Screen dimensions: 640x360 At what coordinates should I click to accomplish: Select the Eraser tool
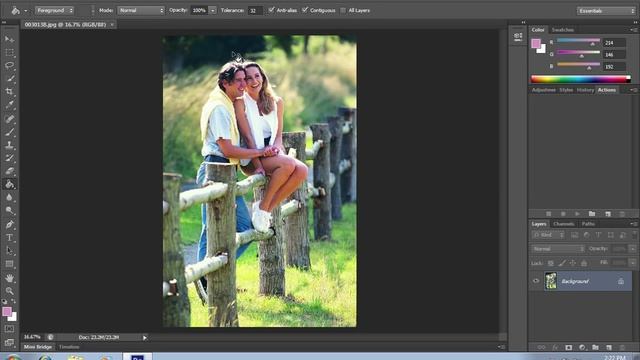pyautogui.click(x=9, y=171)
